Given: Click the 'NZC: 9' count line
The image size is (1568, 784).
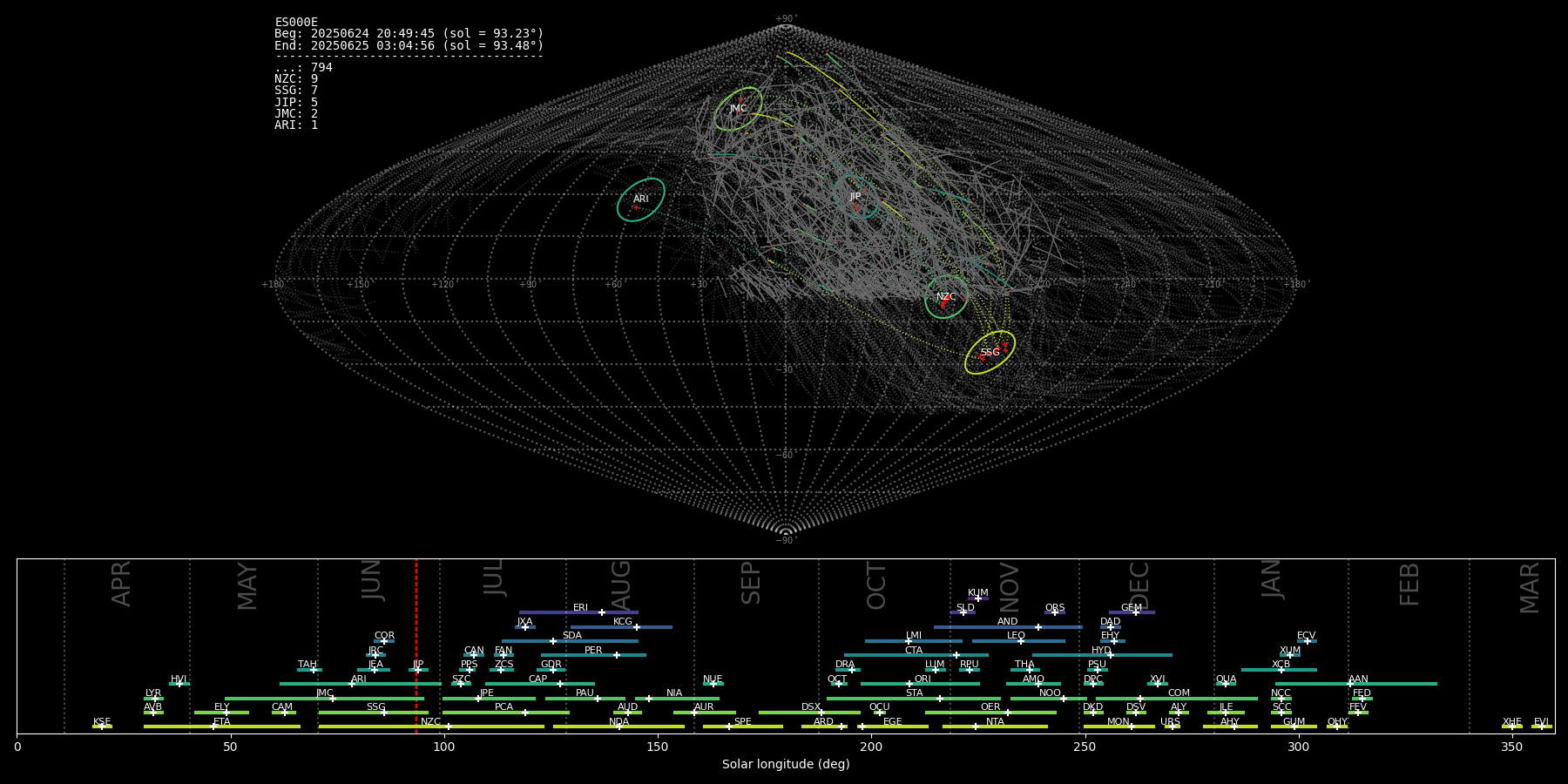Looking at the screenshot, I should 296,78.
